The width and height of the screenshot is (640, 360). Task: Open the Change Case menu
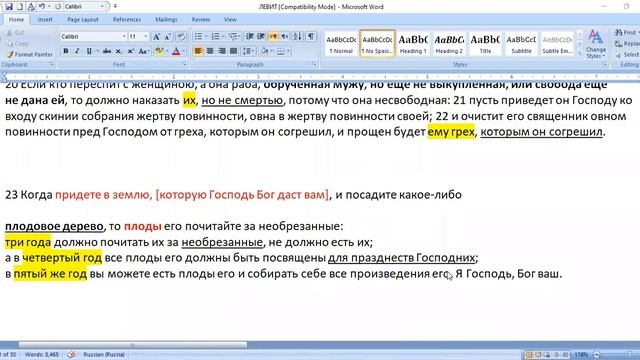(143, 51)
